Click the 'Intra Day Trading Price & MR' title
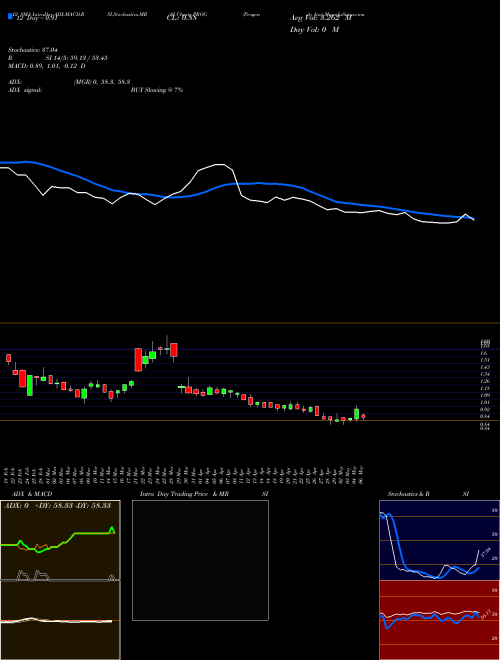The image size is (500, 660). (x=184, y=494)
